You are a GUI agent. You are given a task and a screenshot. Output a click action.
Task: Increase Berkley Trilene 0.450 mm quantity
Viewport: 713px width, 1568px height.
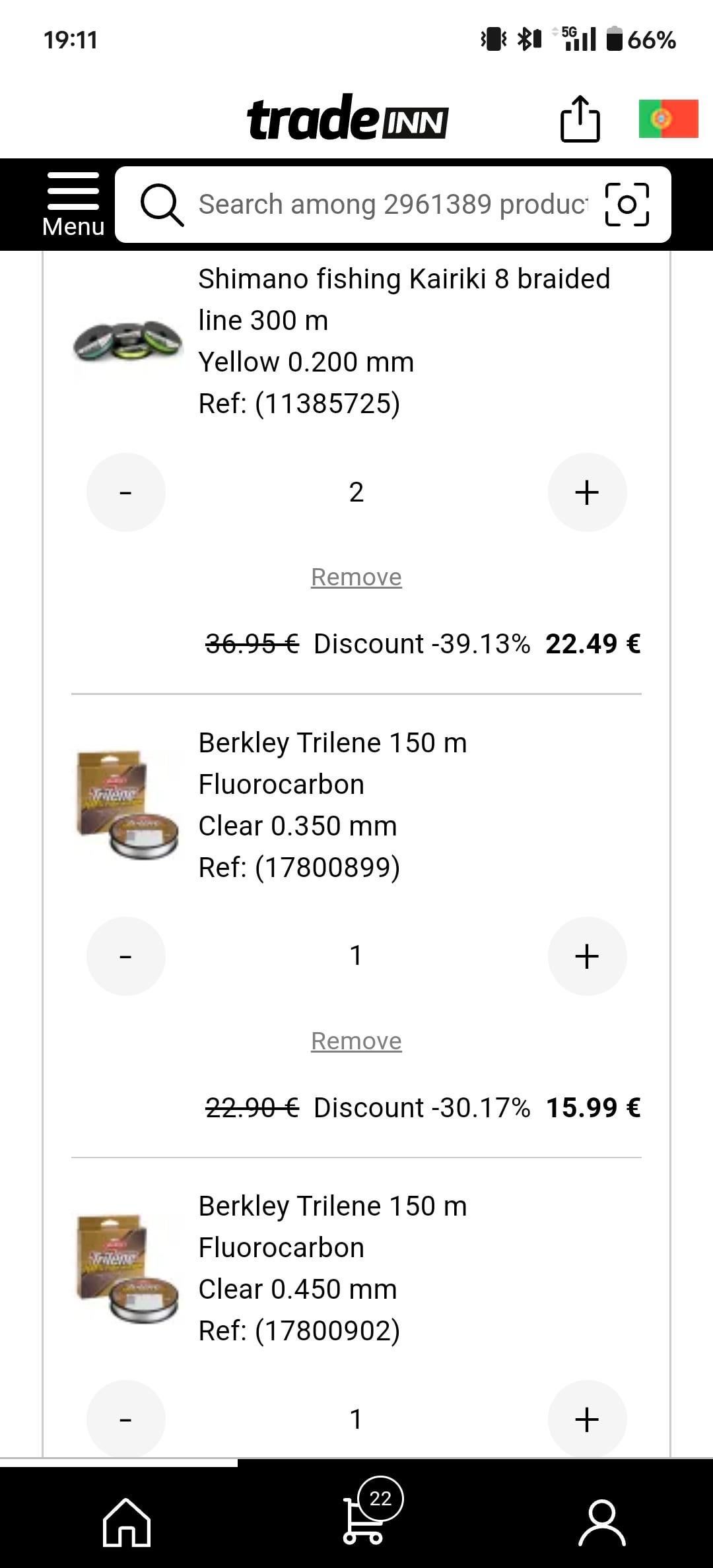tap(587, 1419)
